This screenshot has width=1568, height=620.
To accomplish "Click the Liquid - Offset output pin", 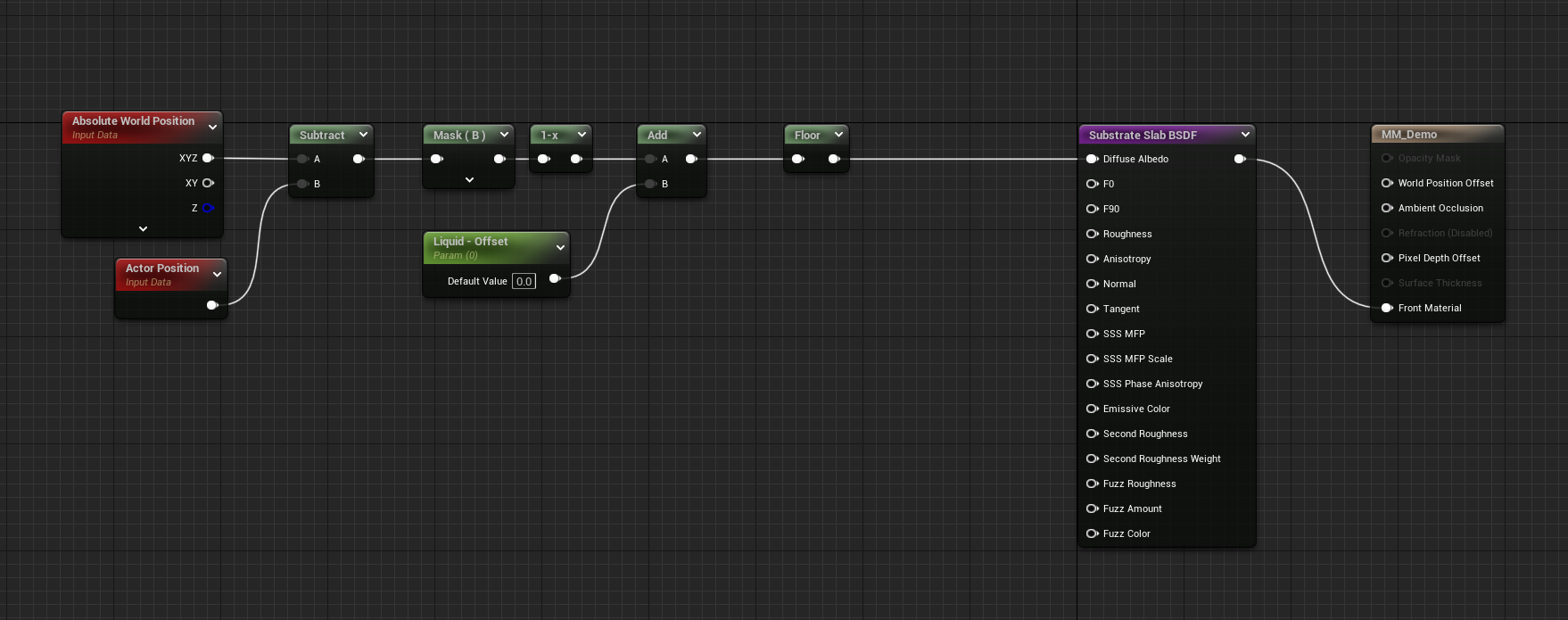I will [x=555, y=279].
